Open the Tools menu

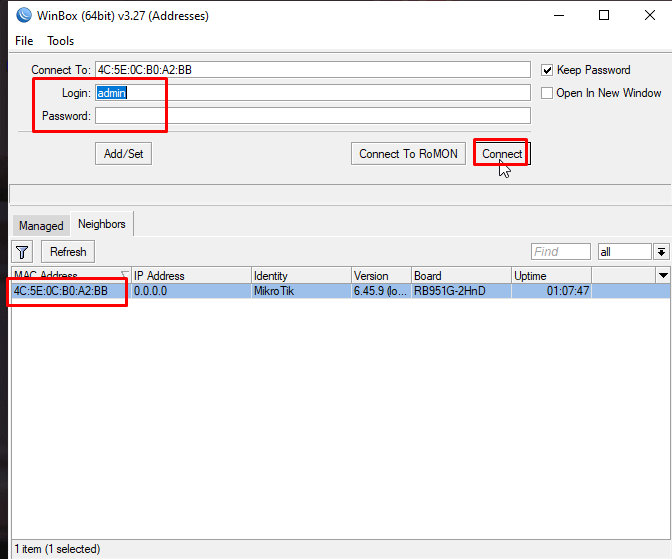coord(61,41)
